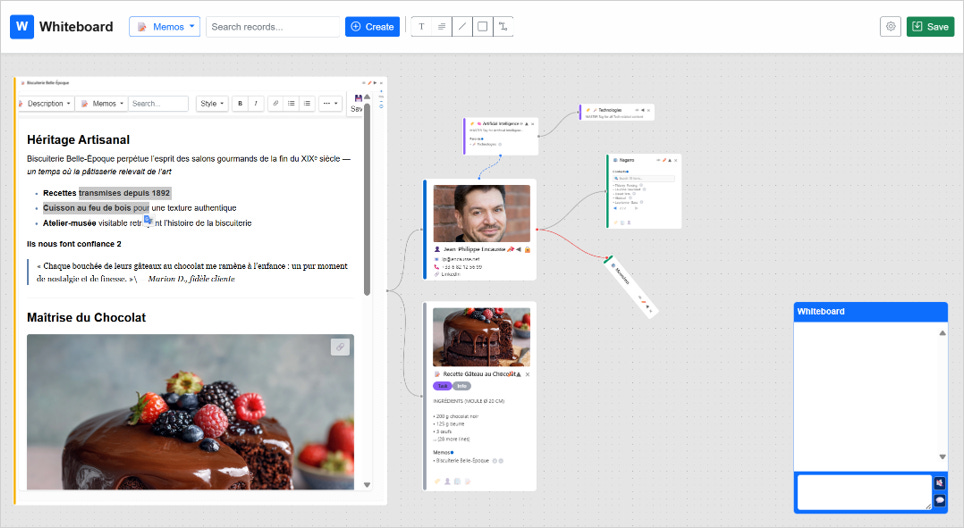Toggle numbered list in editor

307,103
